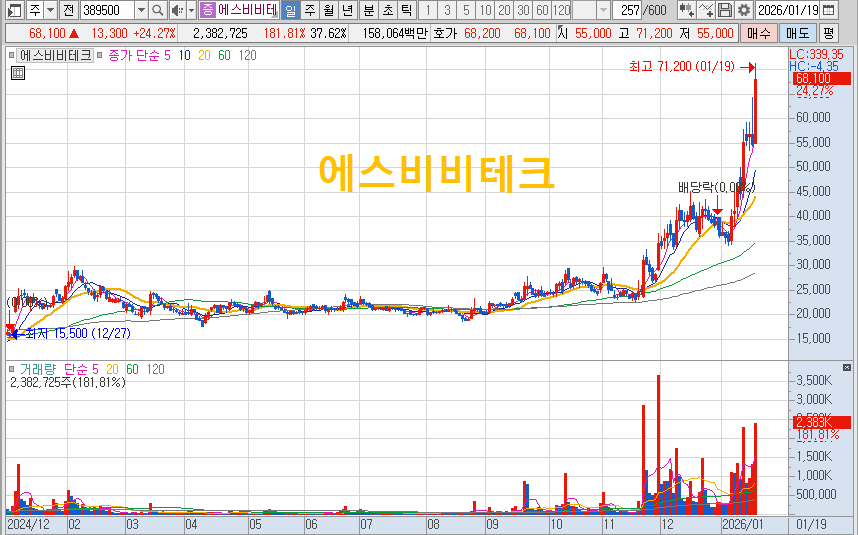Click the current price tag 68,100 on axis
858x535 pixels.
(x=821, y=79)
